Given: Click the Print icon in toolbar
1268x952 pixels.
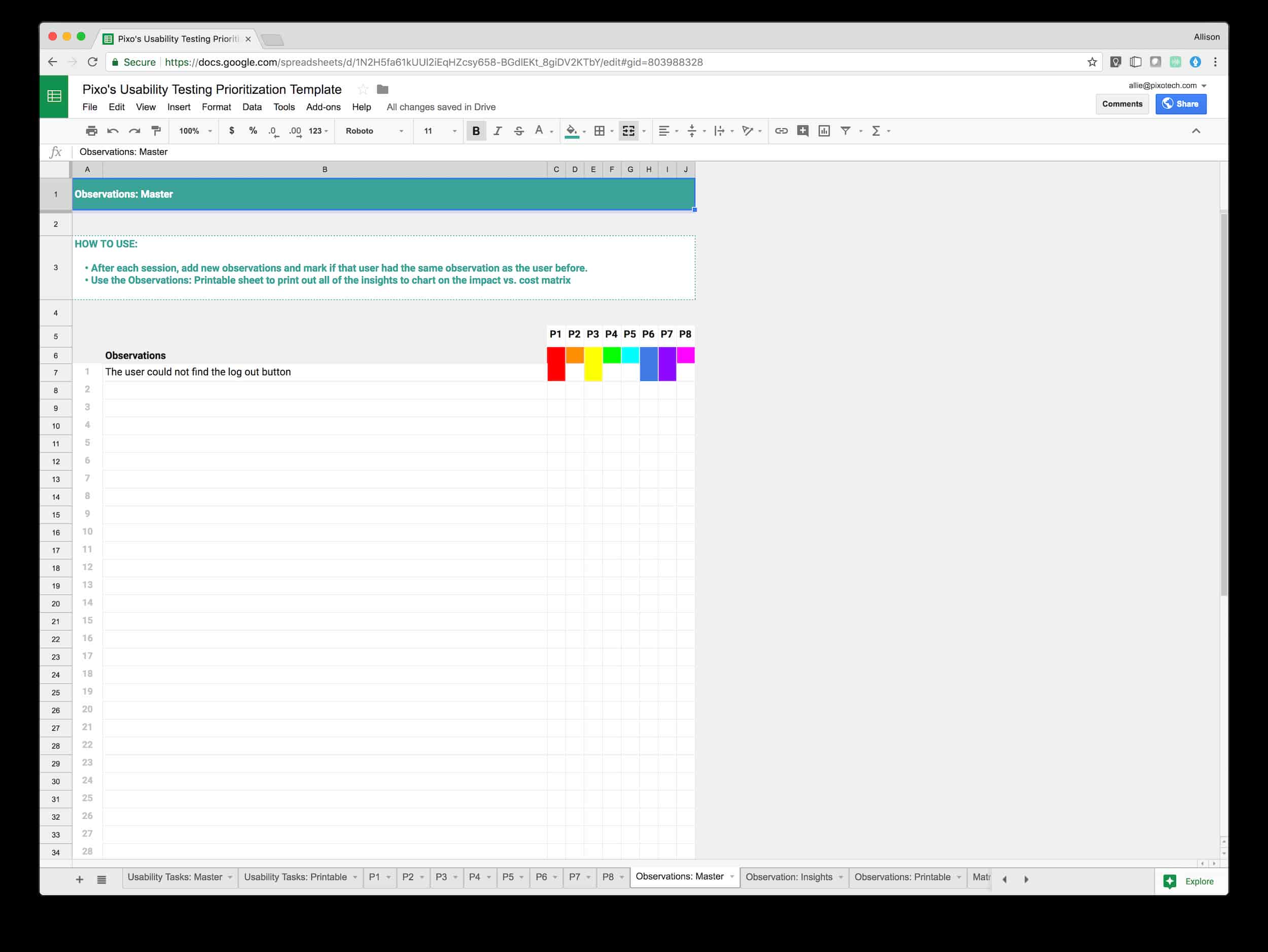Looking at the screenshot, I should (91, 131).
